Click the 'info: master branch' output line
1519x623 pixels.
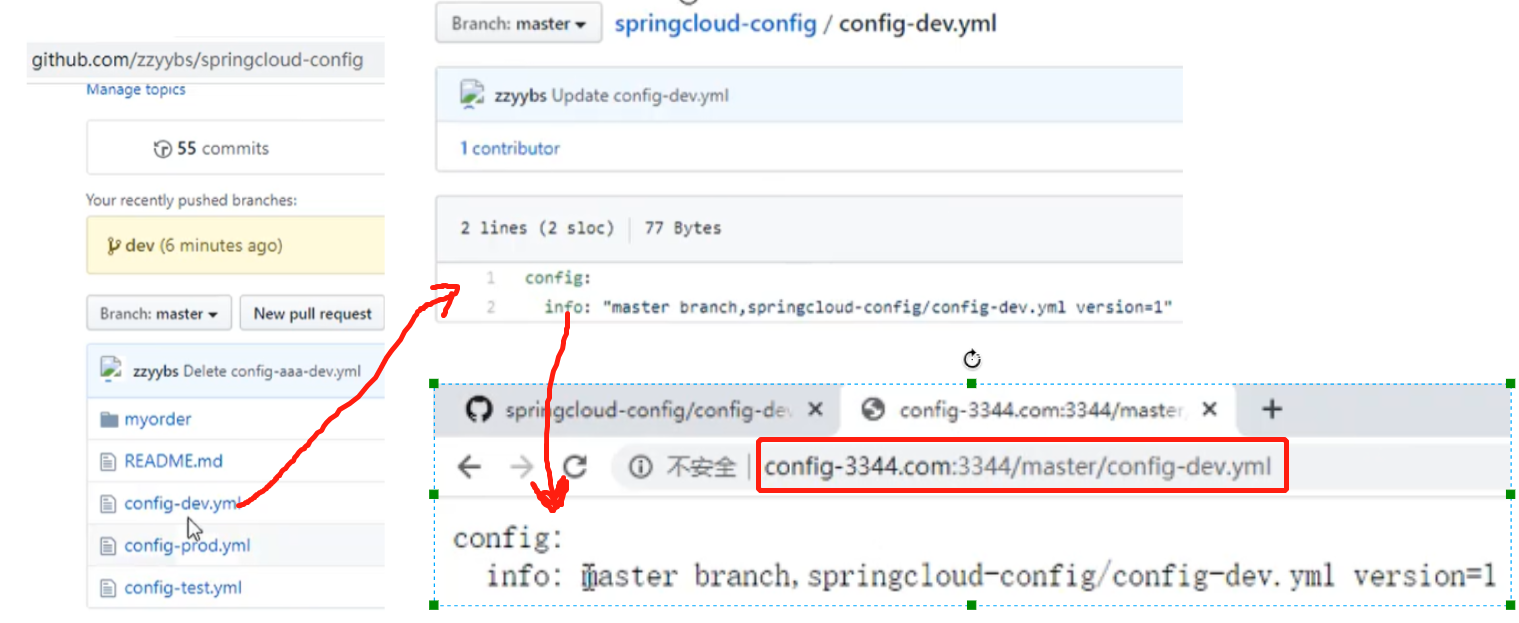[991, 576]
